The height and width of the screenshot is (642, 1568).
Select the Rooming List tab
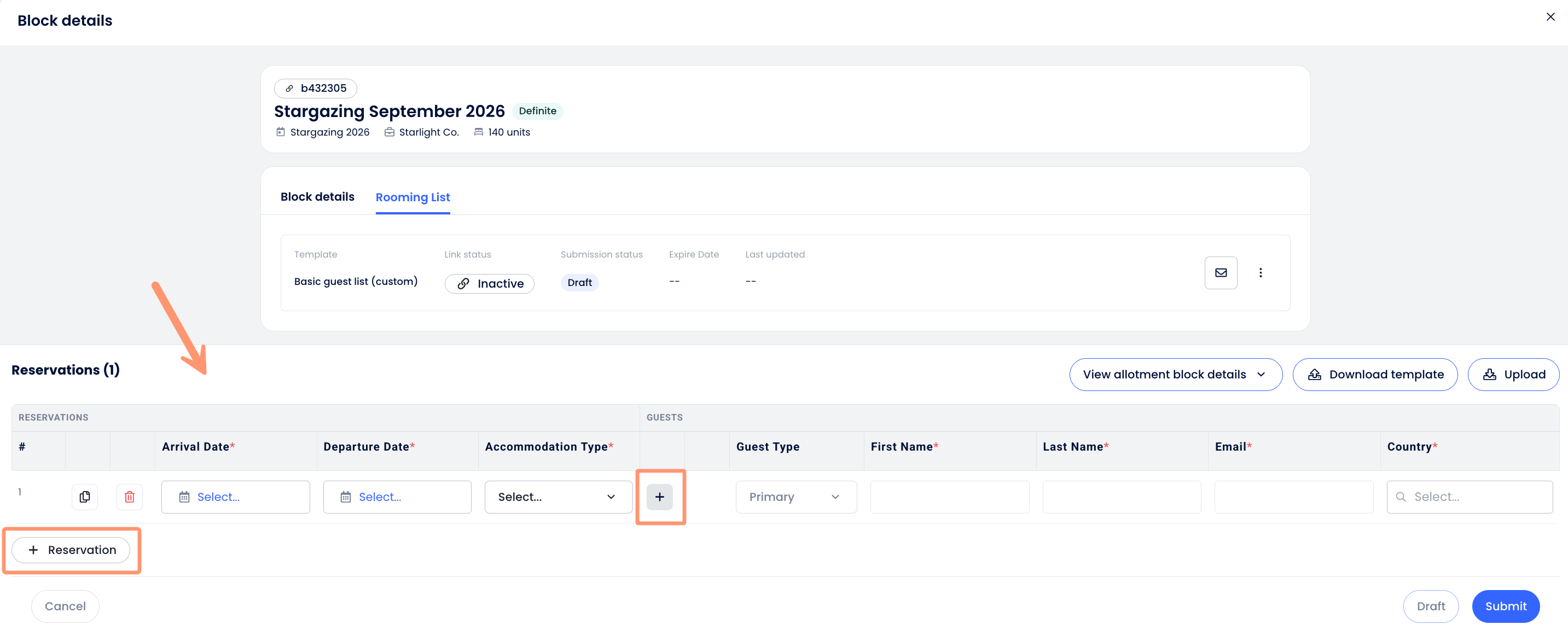(412, 197)
